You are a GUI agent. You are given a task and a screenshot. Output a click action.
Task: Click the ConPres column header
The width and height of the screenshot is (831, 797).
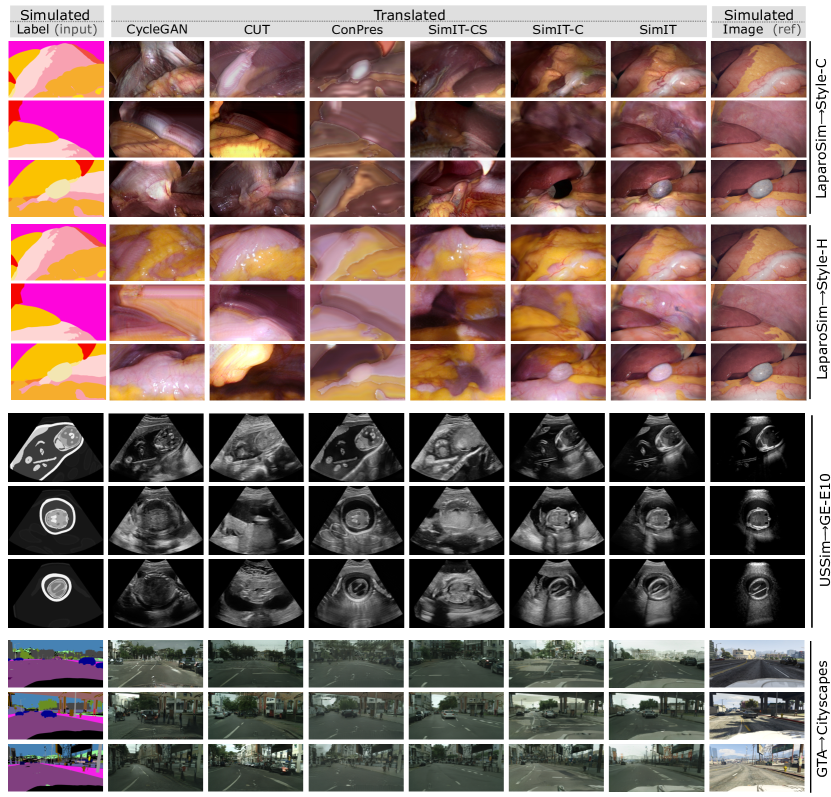click(x=357, y=30)
